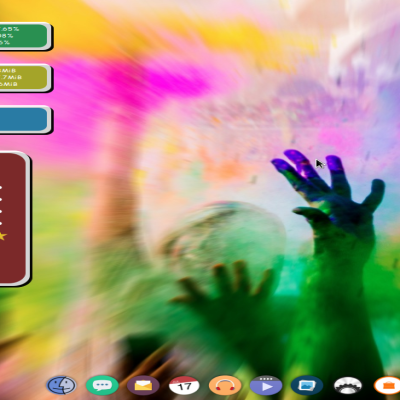Viewport: 400px width, 400px height.
Task: Open the Finder face icon in the dock
Action: point(61,385)
